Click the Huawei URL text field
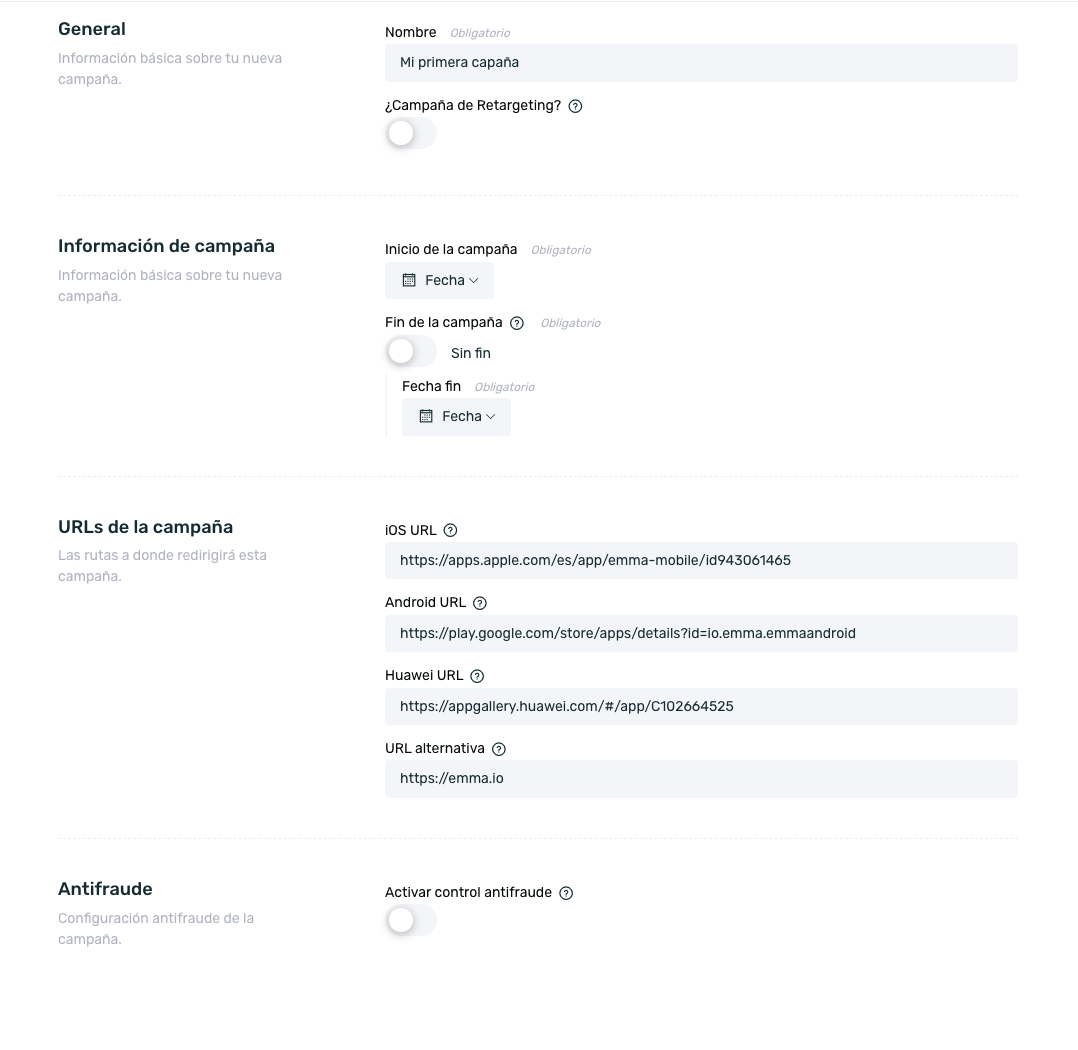Image resolution: width=1078 pixels, height=1050 pixels. 701,706
